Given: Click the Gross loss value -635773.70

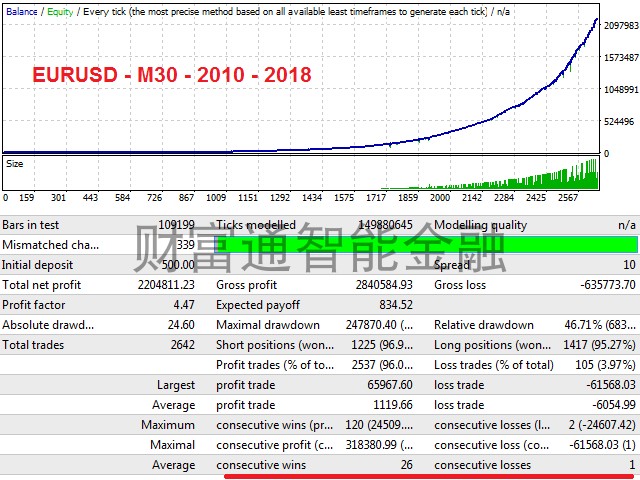Looking at the screenshot, I should 608,285.
